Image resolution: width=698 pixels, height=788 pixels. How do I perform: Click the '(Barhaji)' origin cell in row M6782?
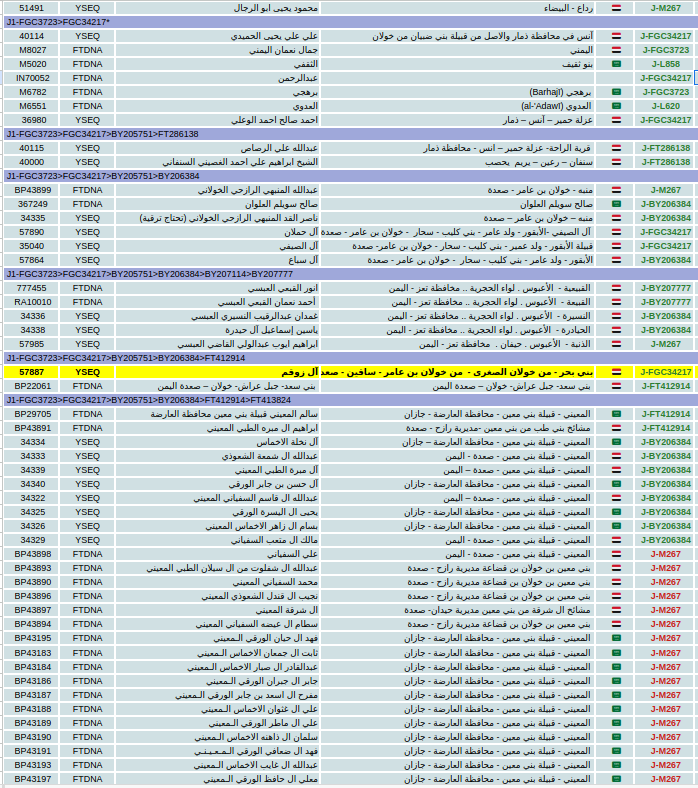tap(457, 92)
